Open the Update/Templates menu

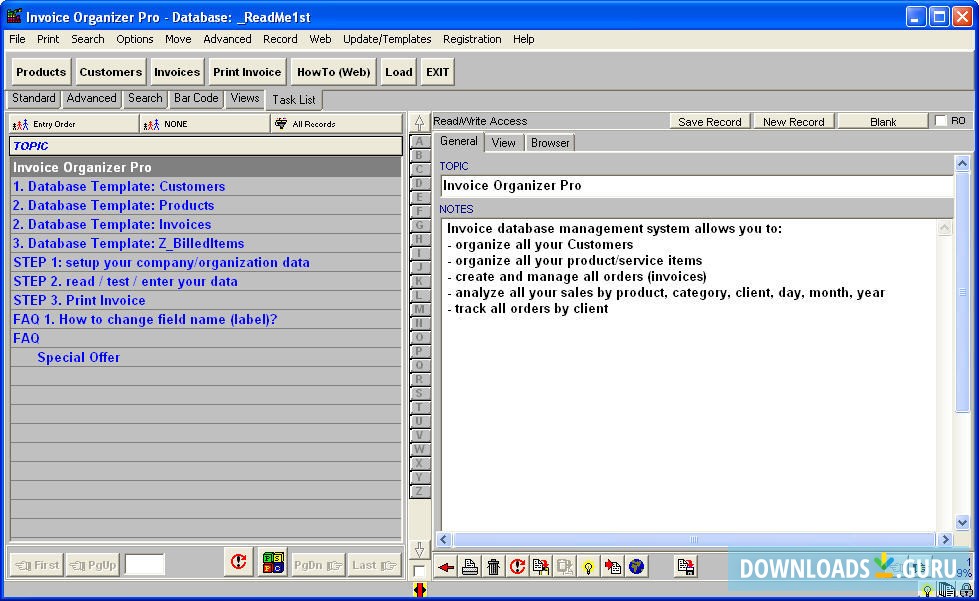click(x=387, y=39)
